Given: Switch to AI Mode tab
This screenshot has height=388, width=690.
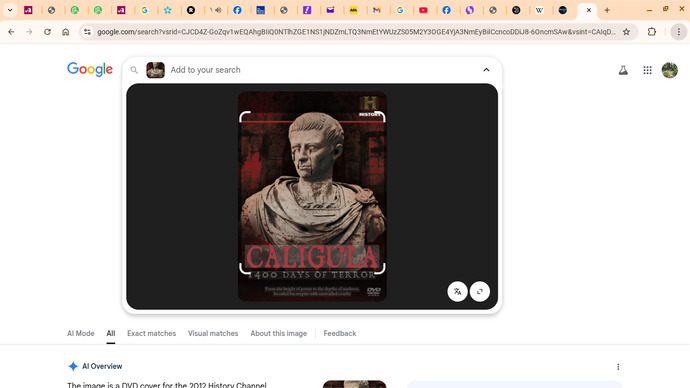Looking at the screenshot, I should [81, 333].
